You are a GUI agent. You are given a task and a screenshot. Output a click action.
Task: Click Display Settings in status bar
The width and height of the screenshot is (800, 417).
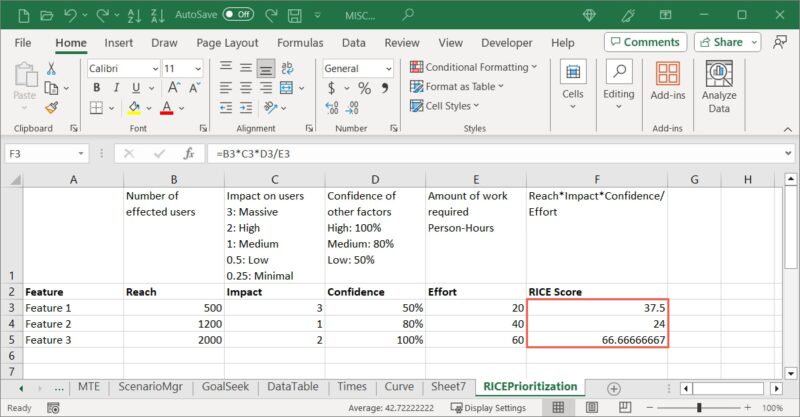coord(488,408)
